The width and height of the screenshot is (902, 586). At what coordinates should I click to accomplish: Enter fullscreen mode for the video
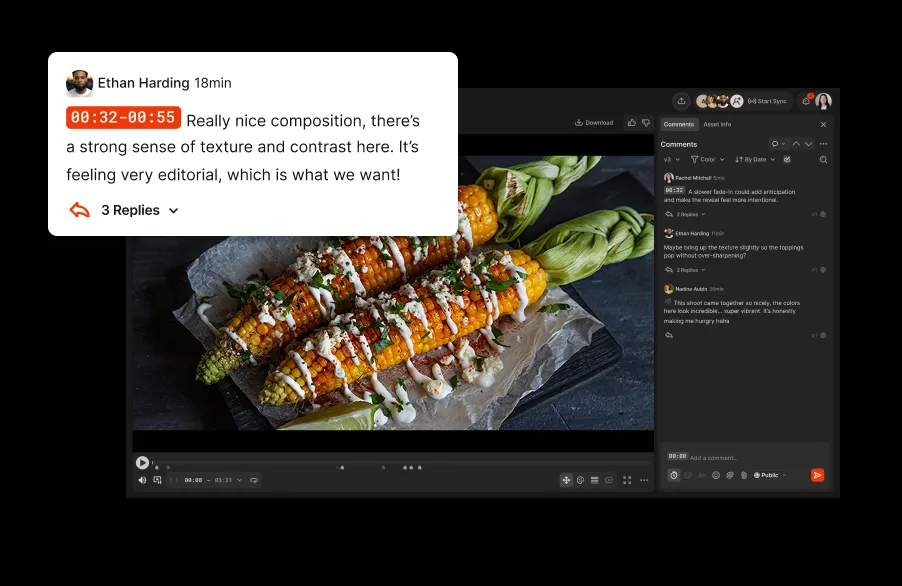(627, 479)
